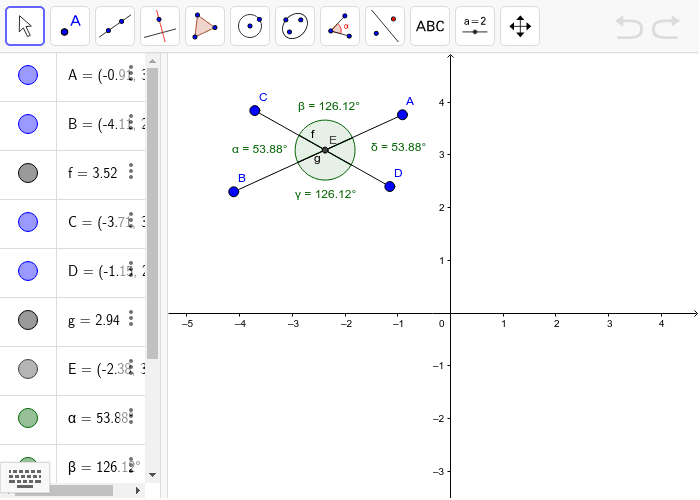This screenshot has height=500, width=700.
Task: Click the horizontal scroll right arrow
Action: (138, 490)
